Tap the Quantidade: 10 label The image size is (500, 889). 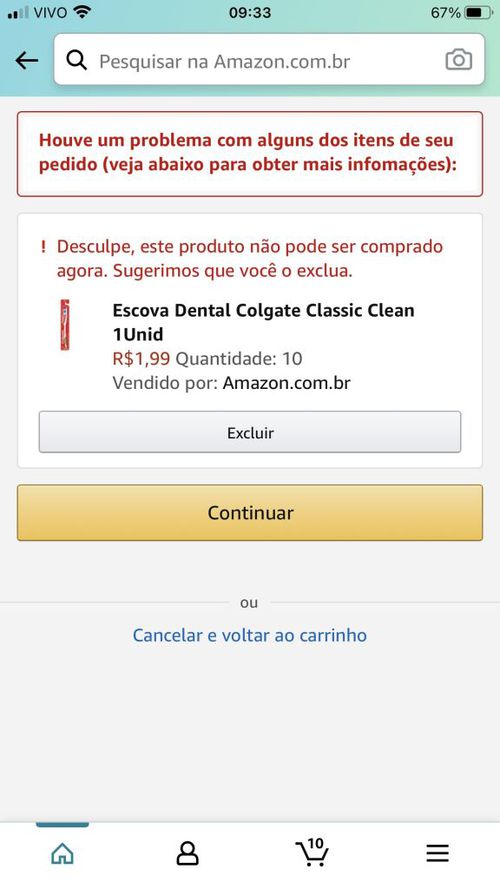point(239,359)
